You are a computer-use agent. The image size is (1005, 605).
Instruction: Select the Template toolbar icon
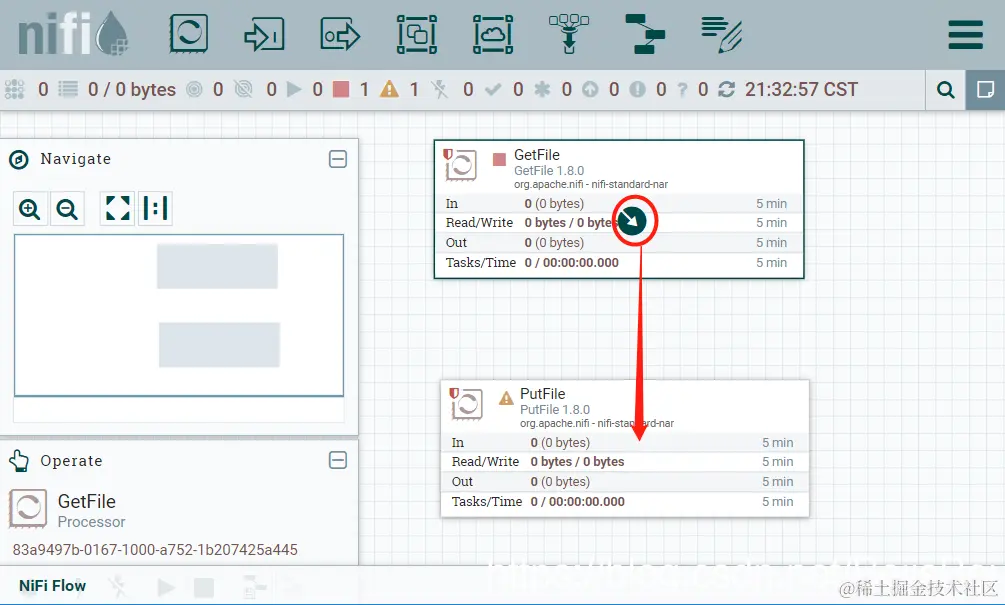[x=645, y=34]
